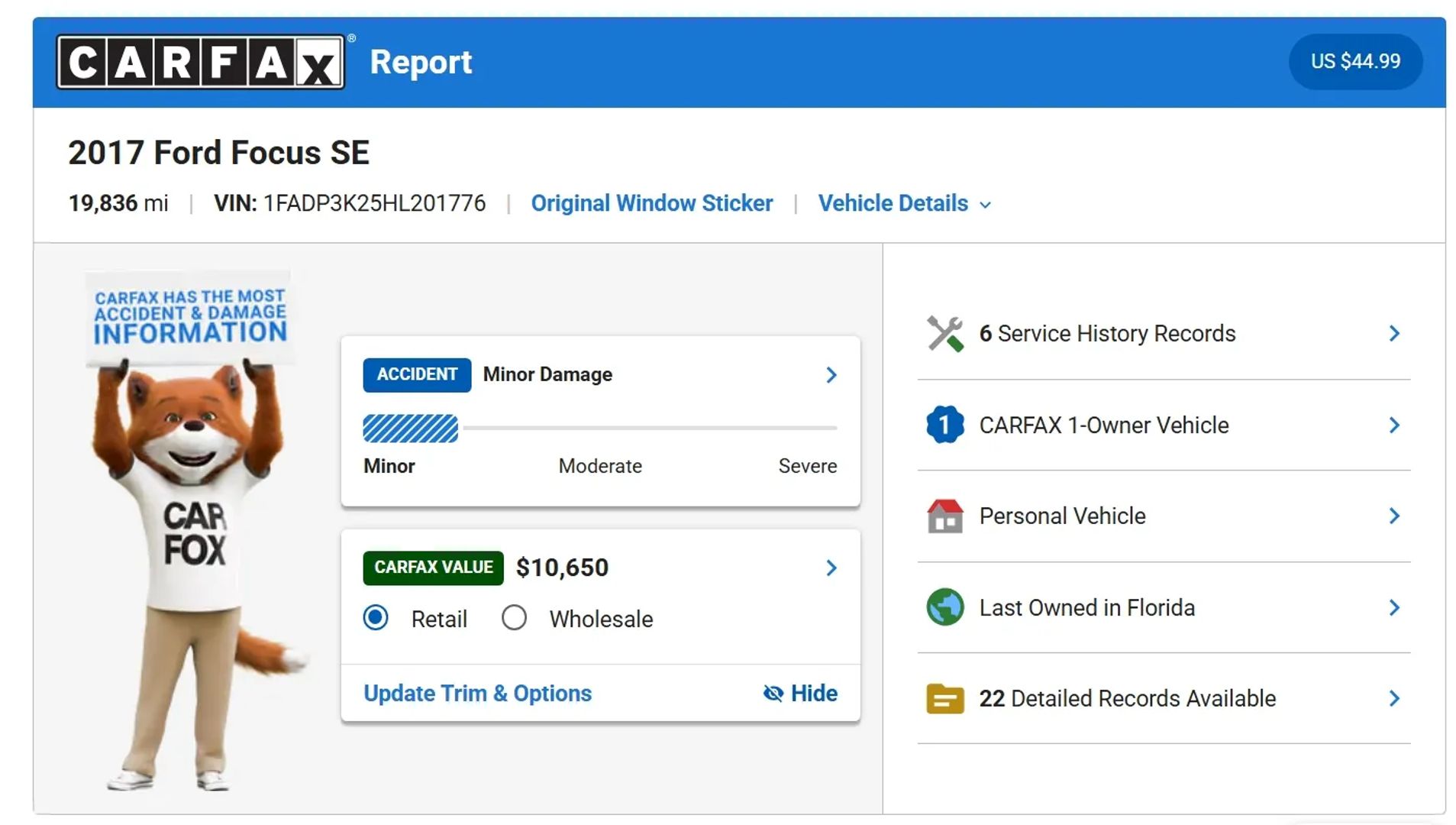1456x825 pixels.
Task: Open Personal Vehicle row text
Action: tap(1062, 516)
